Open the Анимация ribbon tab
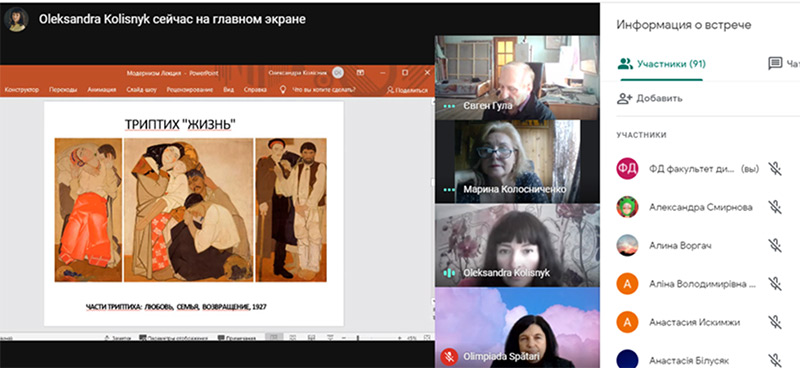800x368 pixels. [x=102, y=89]
